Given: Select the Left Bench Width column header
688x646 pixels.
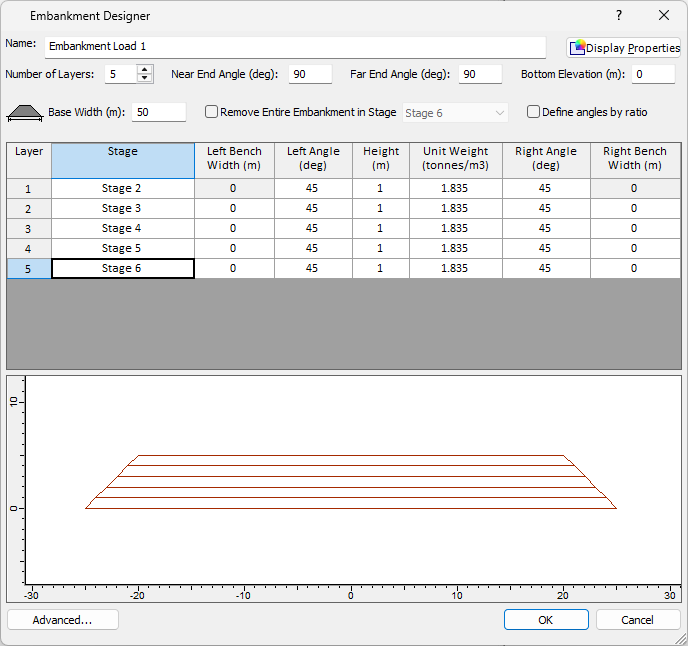Looking at the screenshot, I should [234, 161].
